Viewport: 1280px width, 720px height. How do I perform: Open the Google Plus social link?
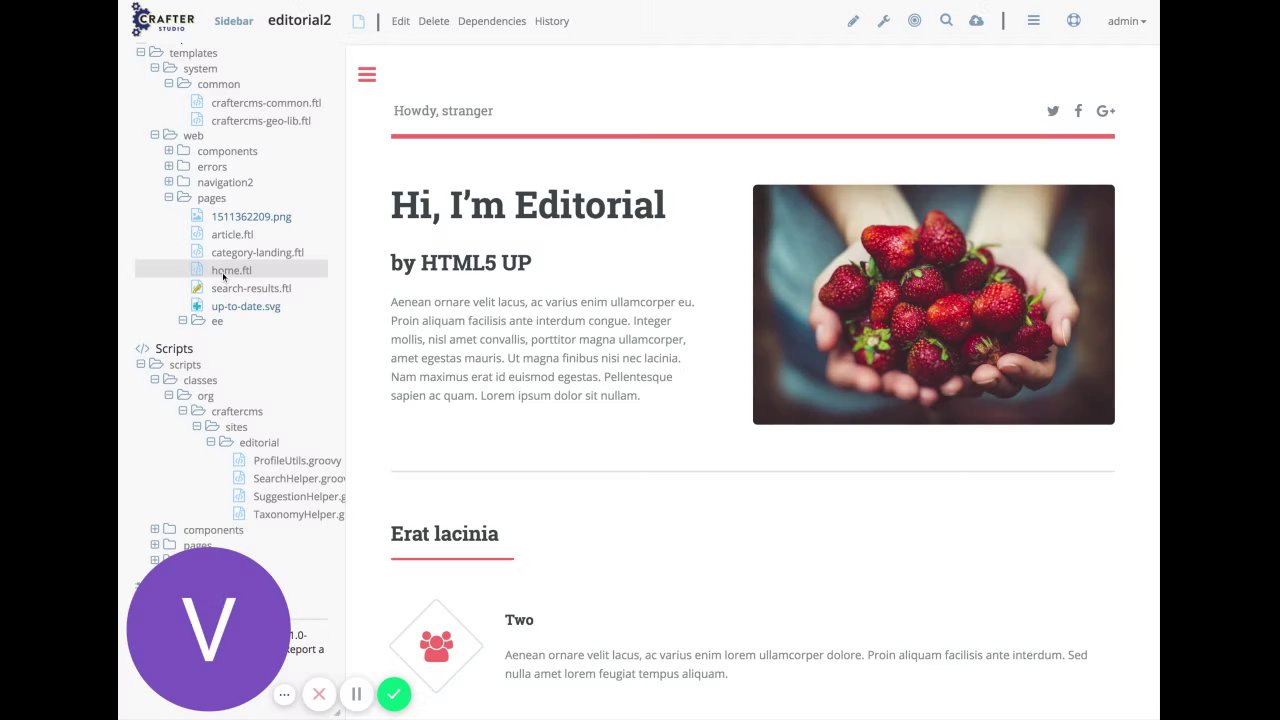pyautogui.click(x=1106, y=111)
